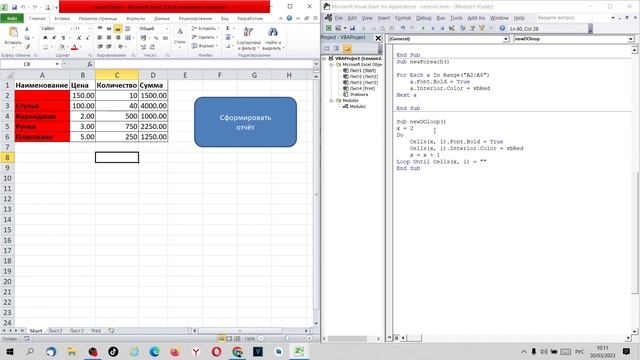Toggle Underline formatting in Excel ribbon
Image resolution: width=640 pixels, height=360 pixels.
63,38
